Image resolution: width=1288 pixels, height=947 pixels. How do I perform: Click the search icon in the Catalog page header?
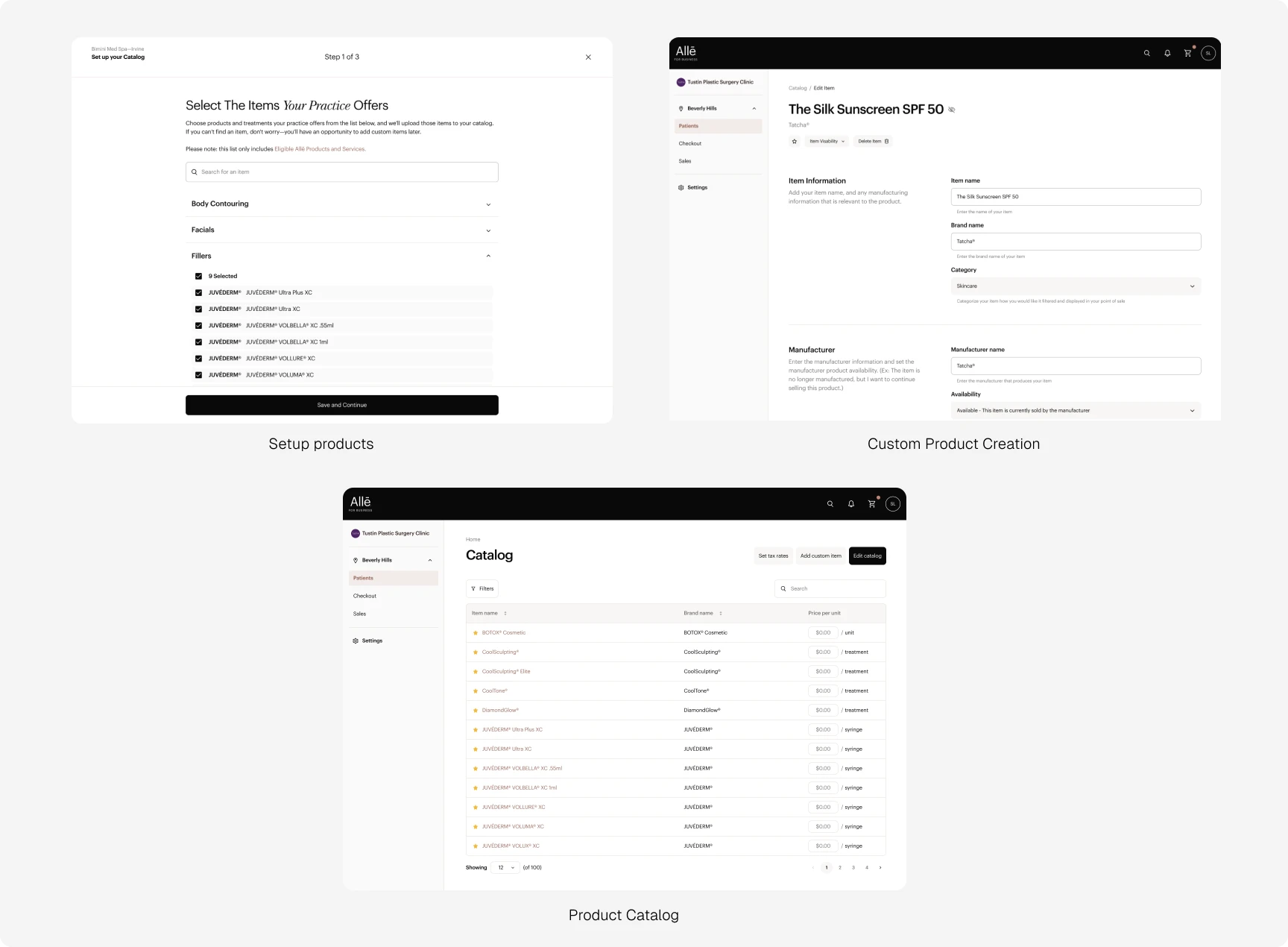point(830,504)
